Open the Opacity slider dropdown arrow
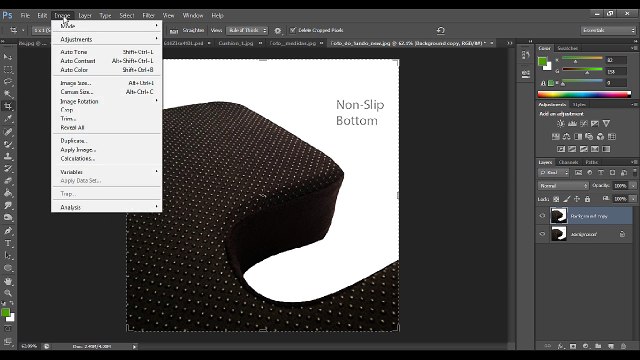This screenshot has height=360, width=640. 633,186
